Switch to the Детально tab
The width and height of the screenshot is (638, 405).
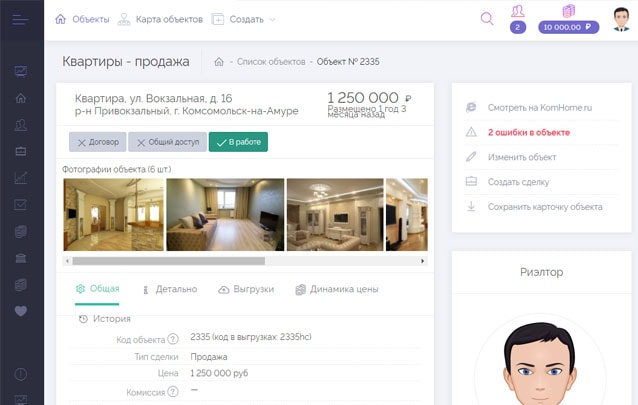(x=170, y=289)
